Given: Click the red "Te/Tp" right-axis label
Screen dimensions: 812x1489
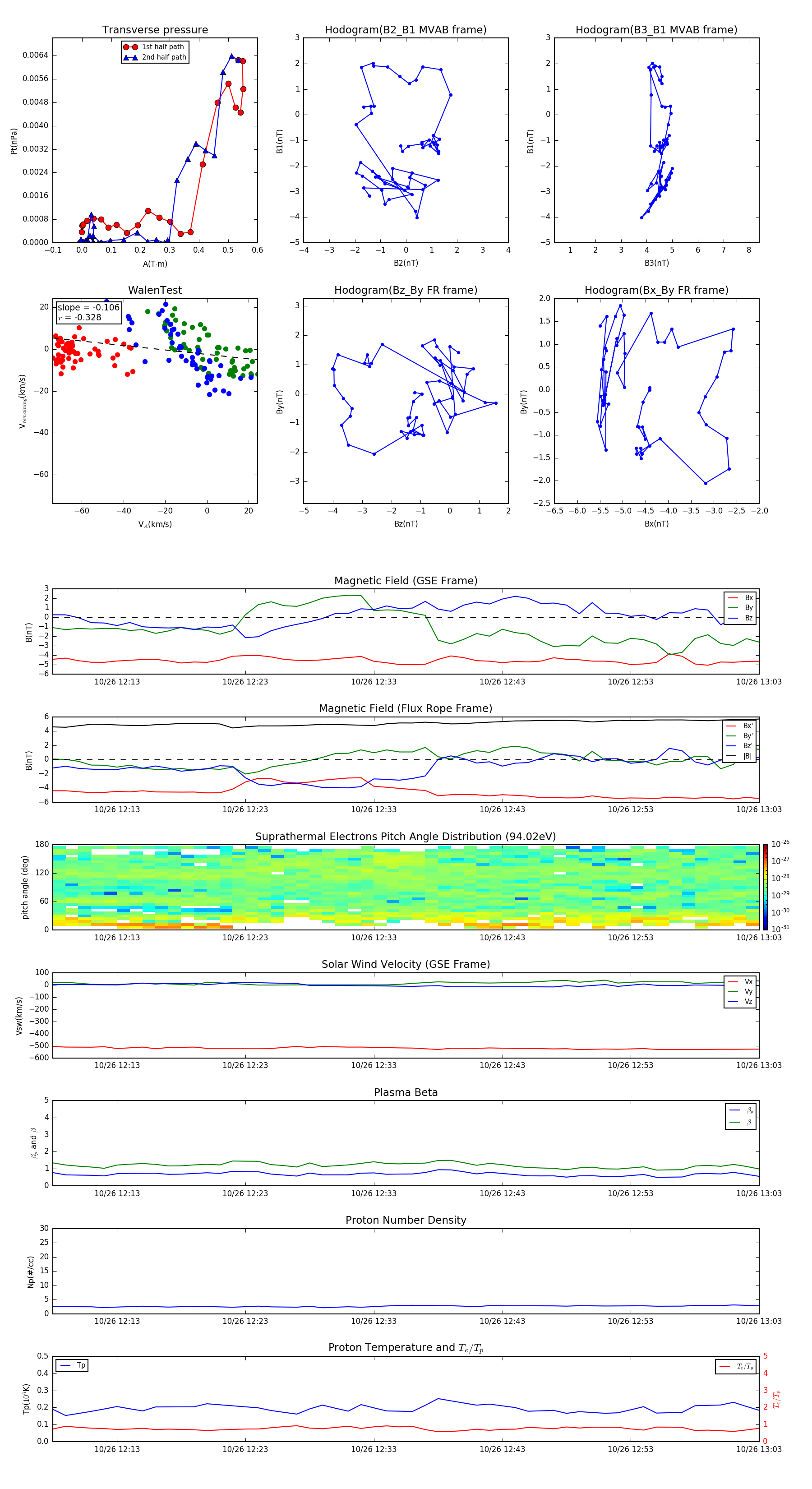Looking at the screenshot, I should pyautogui.click(x=777, y=1399).
